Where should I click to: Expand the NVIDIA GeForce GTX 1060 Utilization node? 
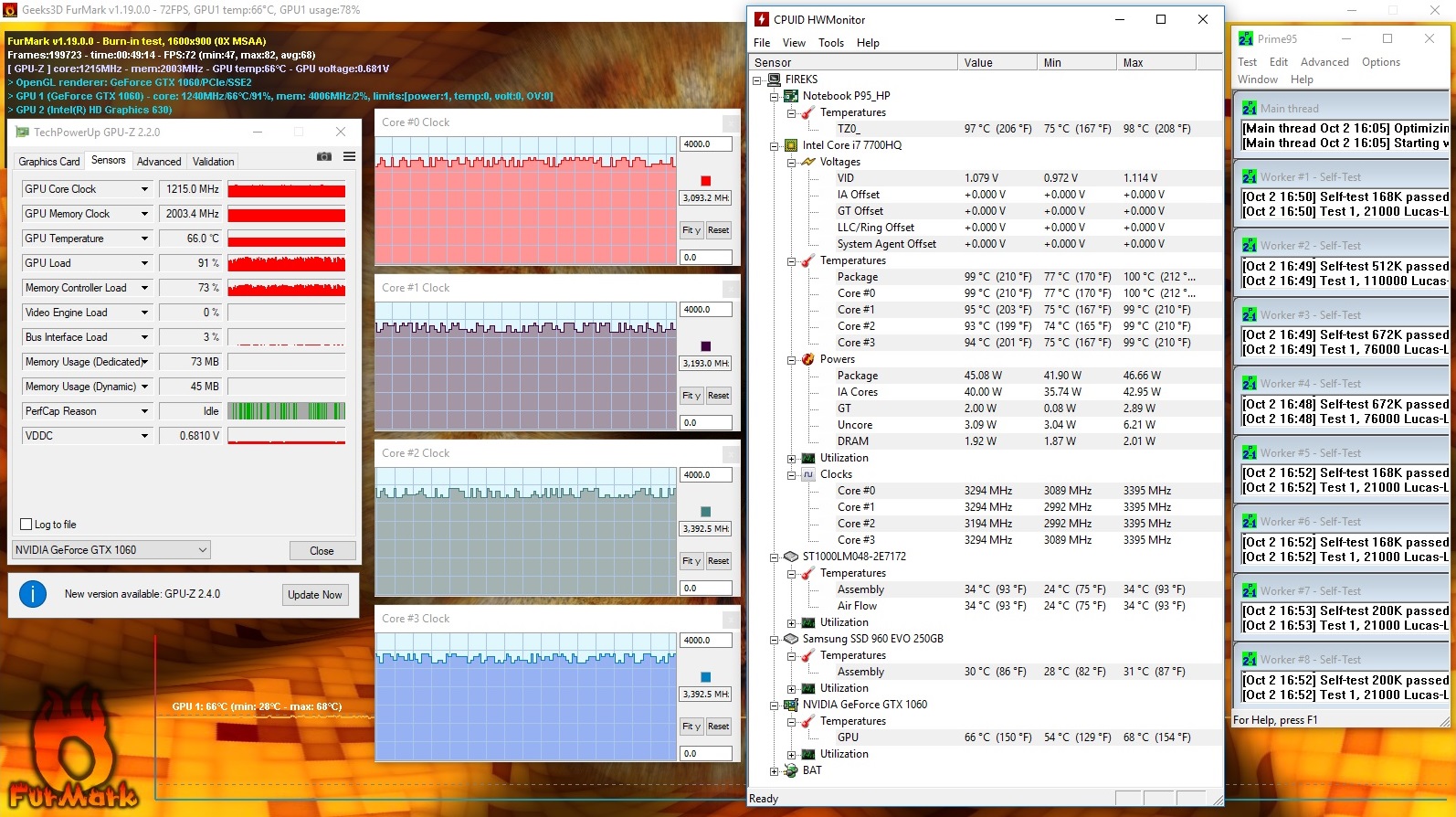(x=792, y=754)
